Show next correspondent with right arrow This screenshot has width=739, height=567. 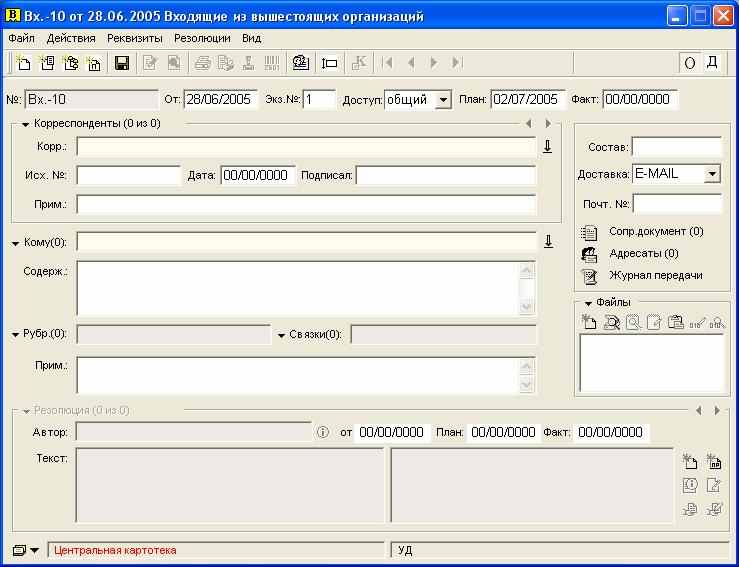(548, 123)
